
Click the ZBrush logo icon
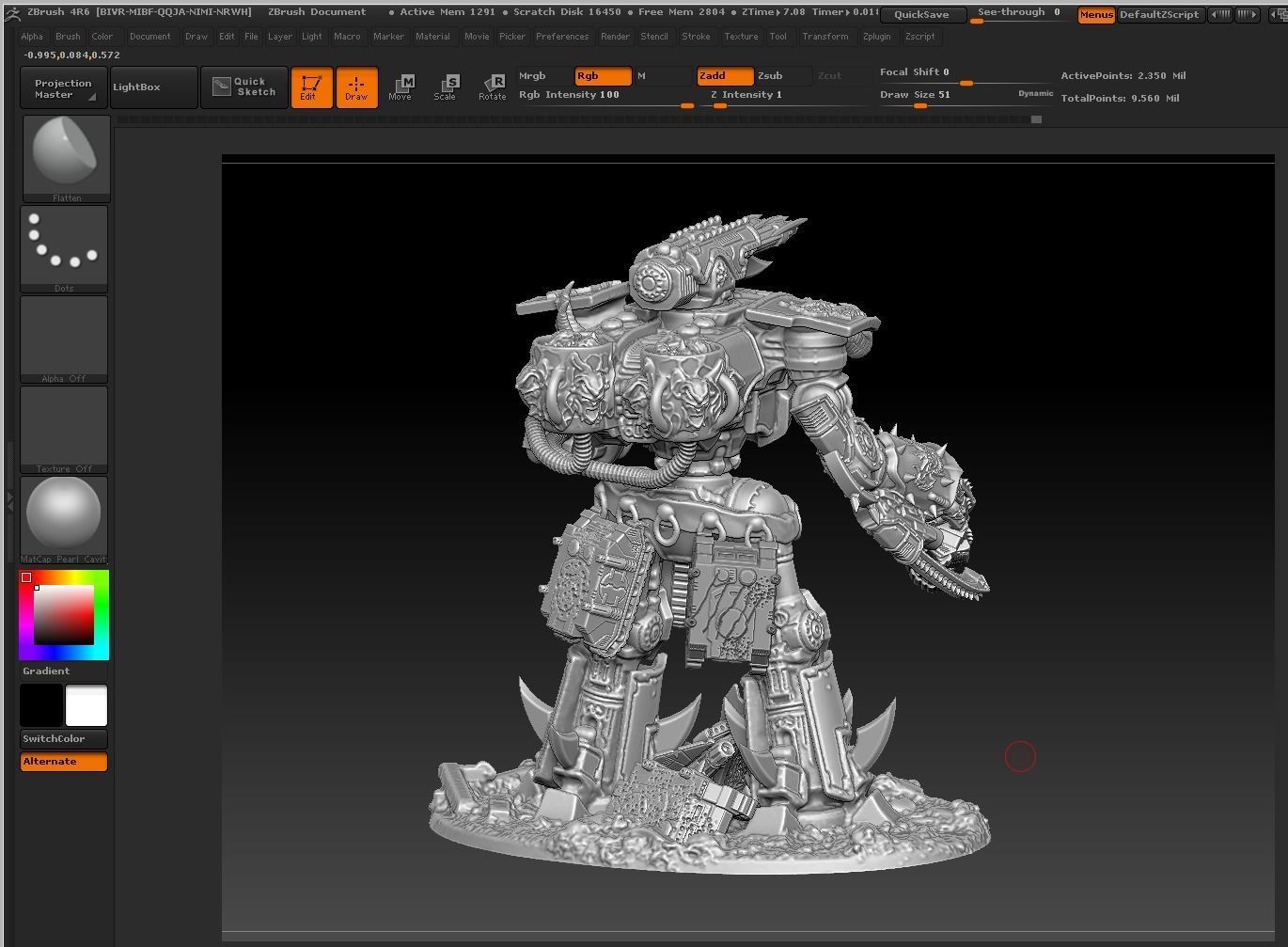click(13, 13)
